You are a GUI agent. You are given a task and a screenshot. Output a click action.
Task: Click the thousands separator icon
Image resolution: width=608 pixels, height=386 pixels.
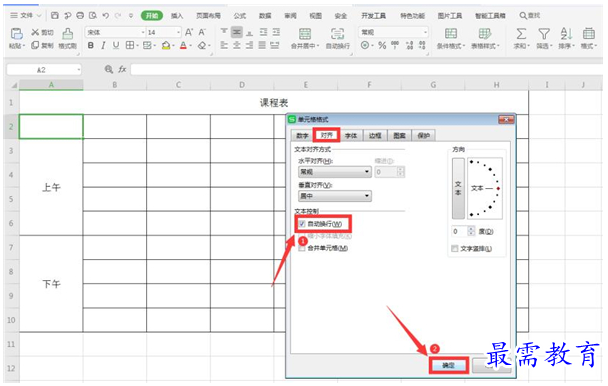click(395, 45)
